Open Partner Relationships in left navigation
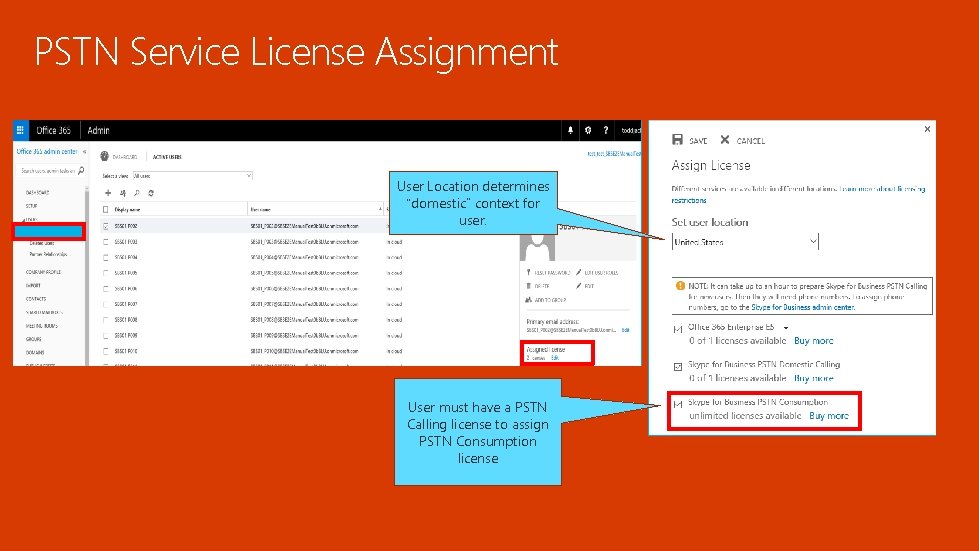The width and height of the screenshot is (979, 551). click(x=48, y=255)
